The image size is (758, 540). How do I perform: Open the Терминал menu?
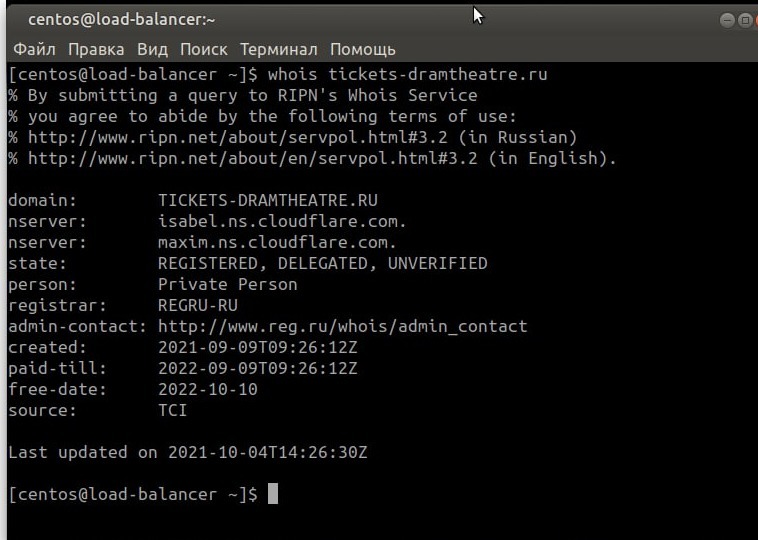pyautogui.click(x=278, y=49)
